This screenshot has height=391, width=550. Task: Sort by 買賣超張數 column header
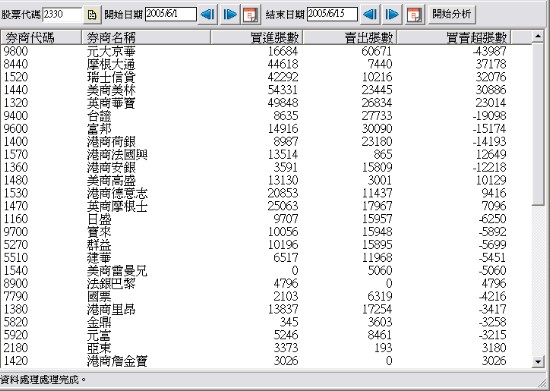[x=454, y=38]
